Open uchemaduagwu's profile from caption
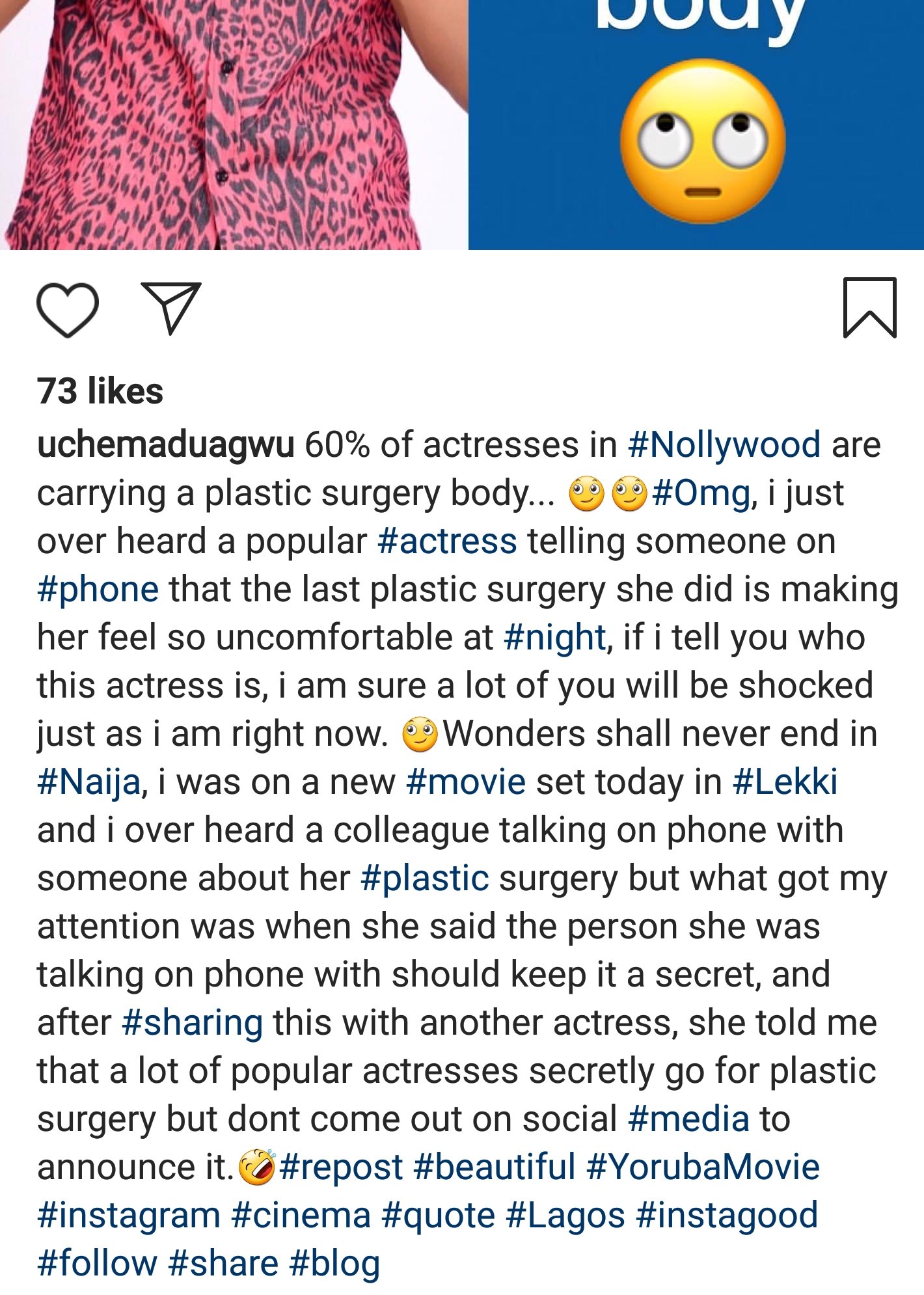Screen dimensions: 924x1295 pos(165,445)
